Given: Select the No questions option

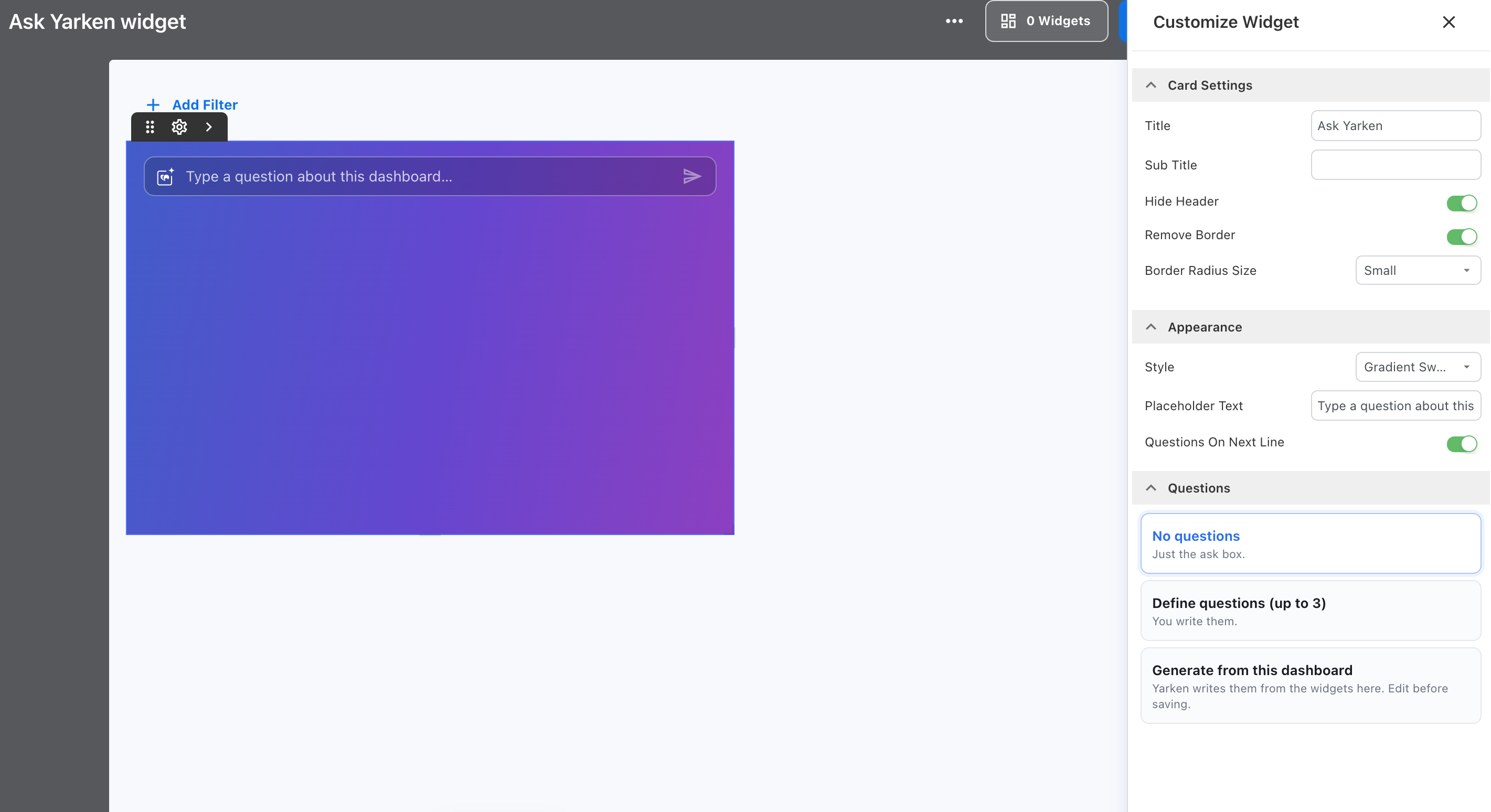Looking at the screenshot, I should click(1311, 543).
